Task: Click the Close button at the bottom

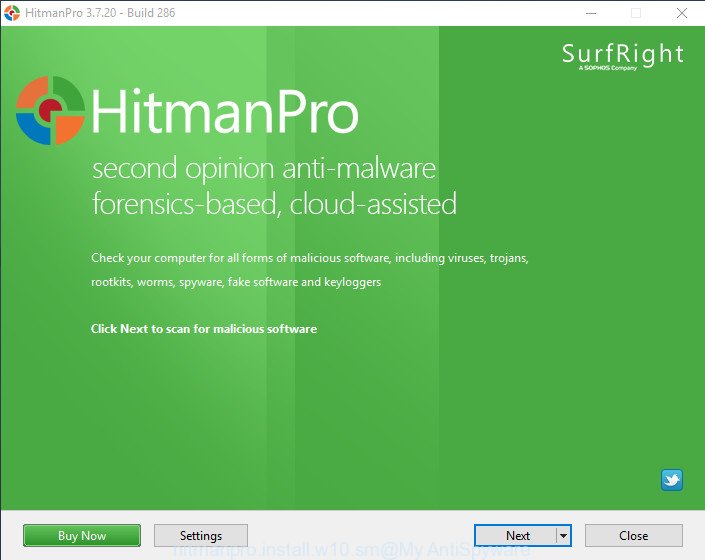Action: tap(634, 536)
